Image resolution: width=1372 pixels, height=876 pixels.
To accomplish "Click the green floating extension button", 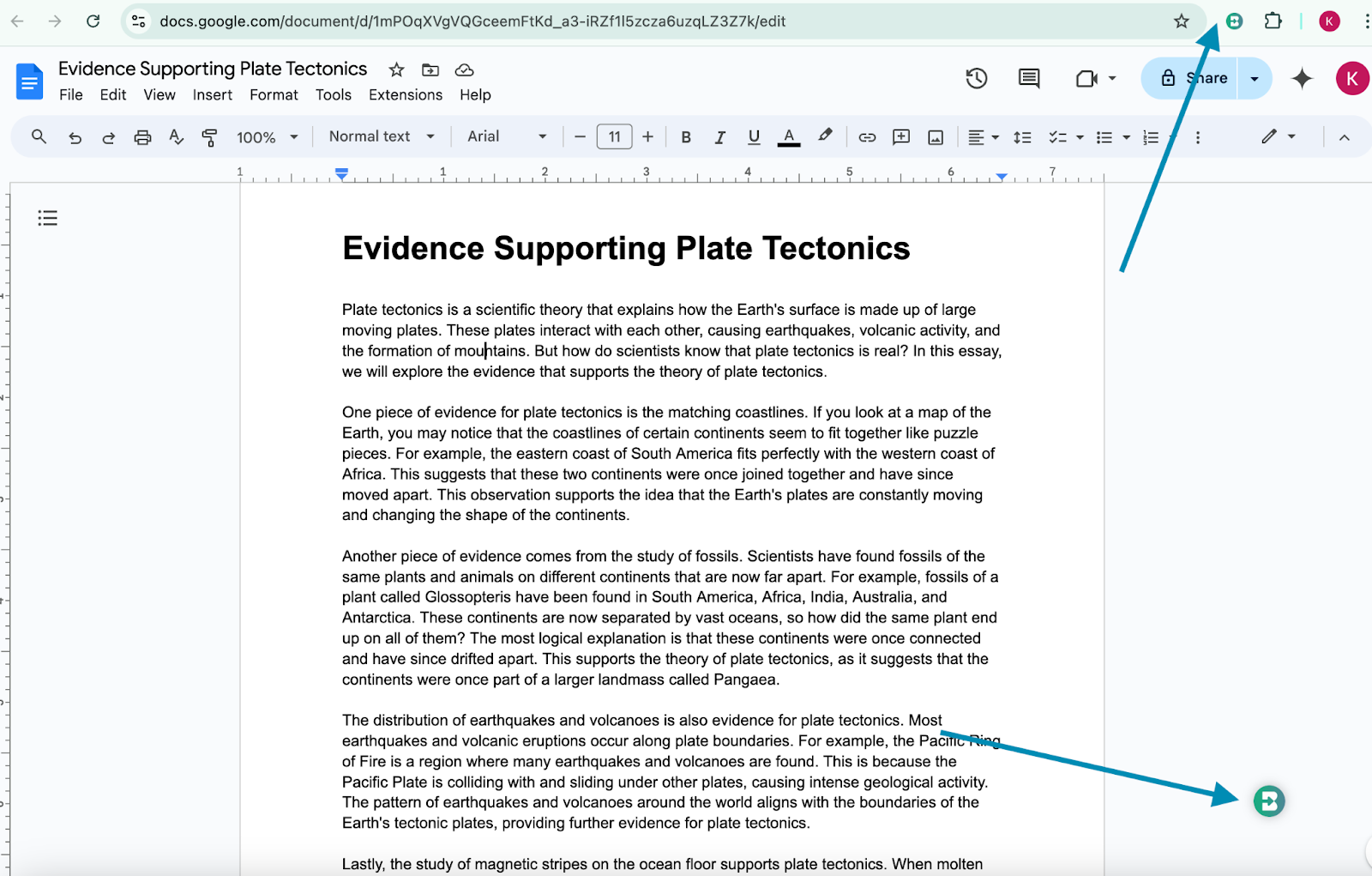I will 1268,801.
